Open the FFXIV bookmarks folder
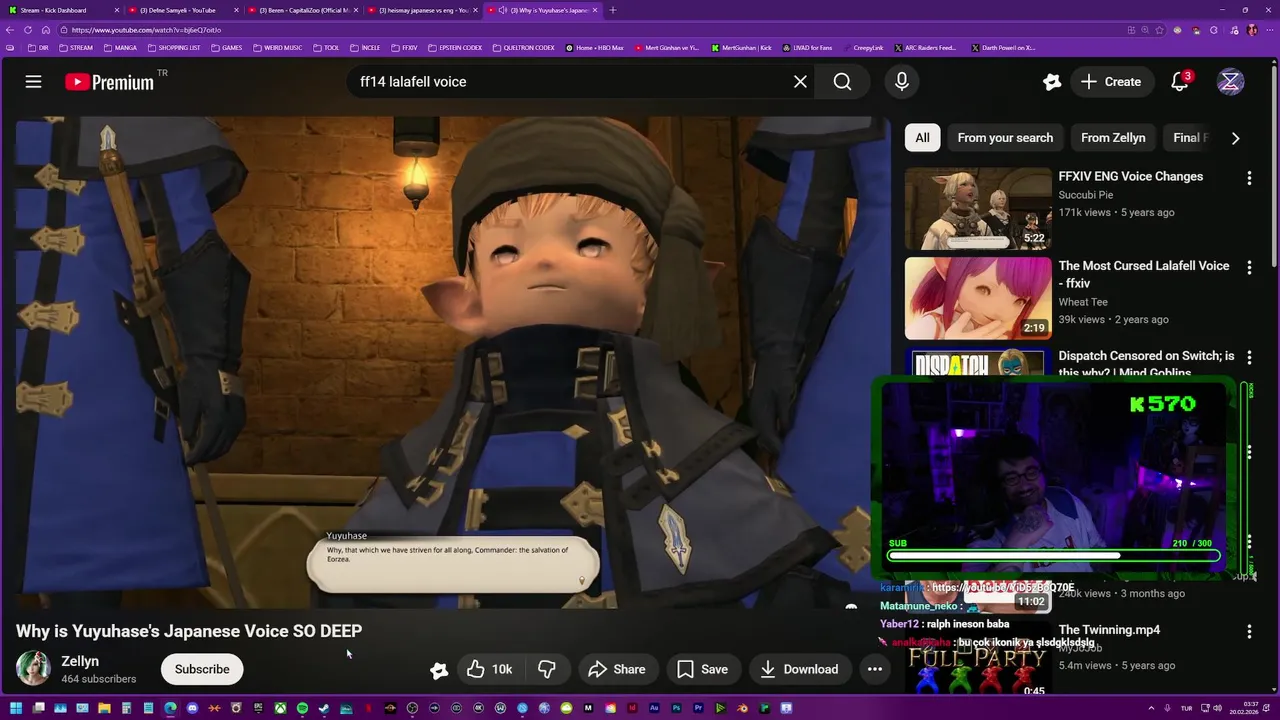Screen dimensions: 1280x720 point(405,47)
